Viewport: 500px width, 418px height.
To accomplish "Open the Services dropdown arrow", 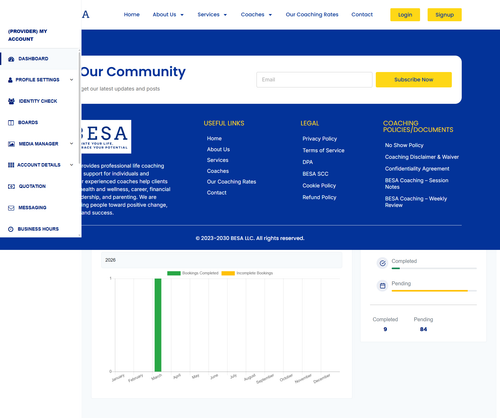I will click(225, 15).
